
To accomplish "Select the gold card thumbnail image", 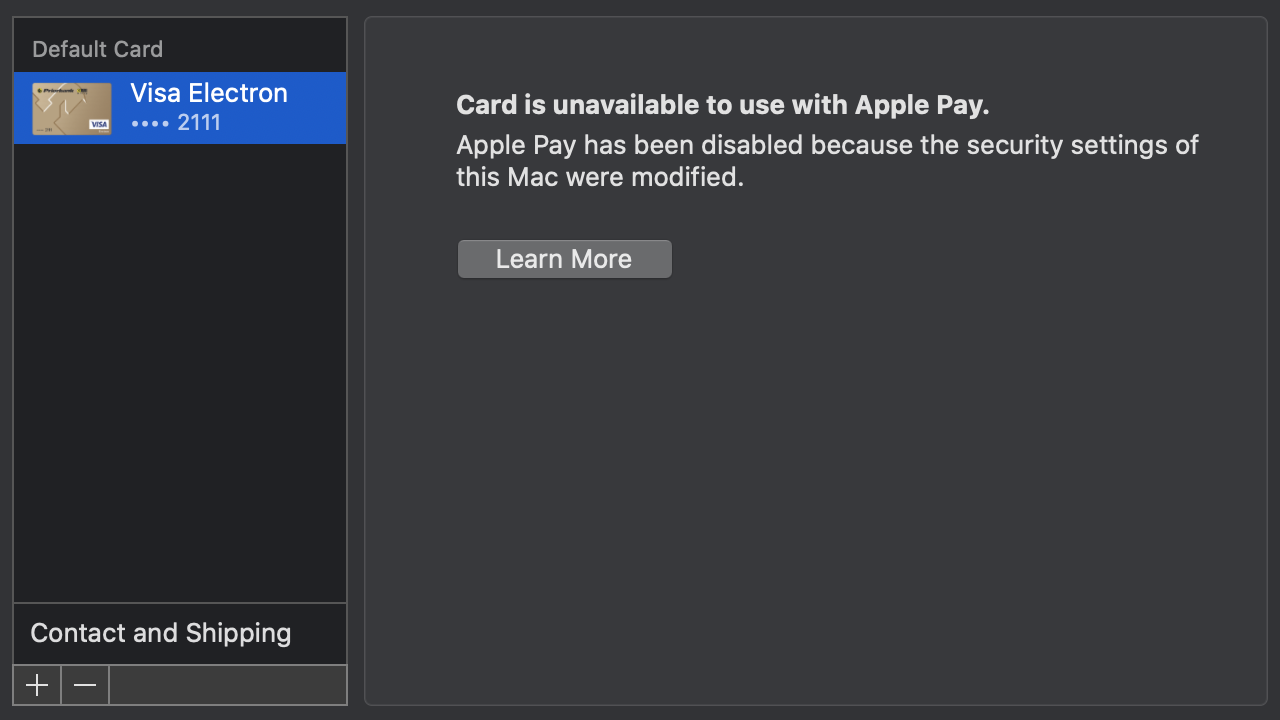I will [71, 109].
